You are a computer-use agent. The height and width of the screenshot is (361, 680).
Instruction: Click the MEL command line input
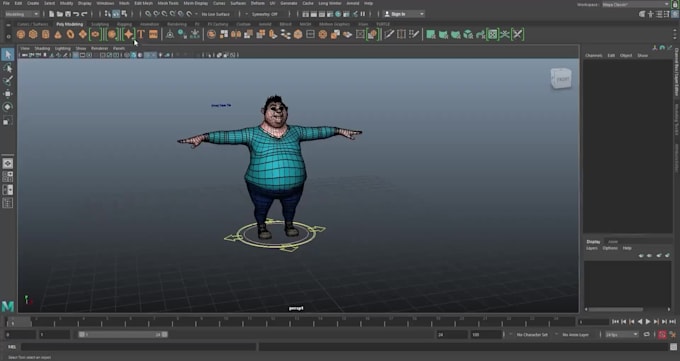click(x=139, y=347)
